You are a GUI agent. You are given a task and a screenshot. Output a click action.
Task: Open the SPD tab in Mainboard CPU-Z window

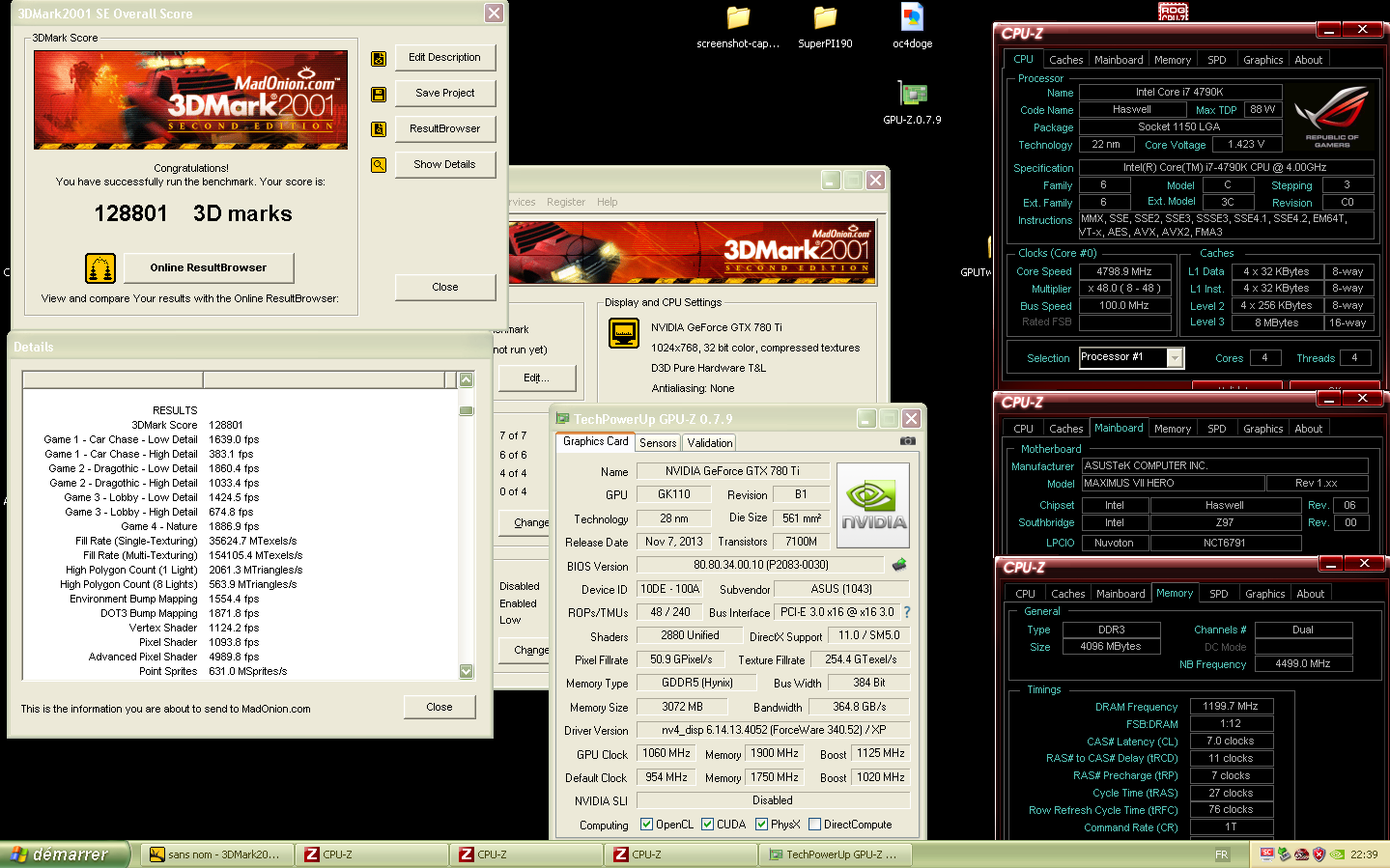(1217, 429)
